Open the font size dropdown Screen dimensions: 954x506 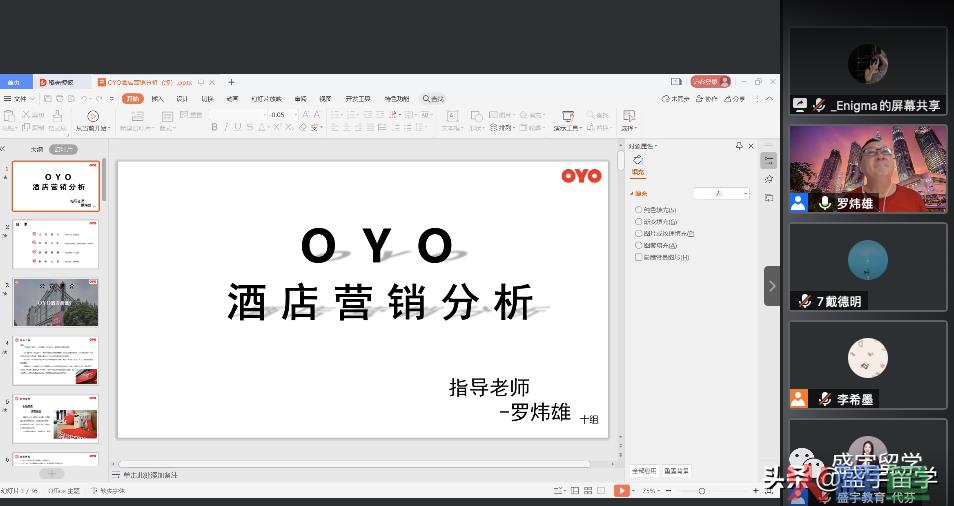295,114
